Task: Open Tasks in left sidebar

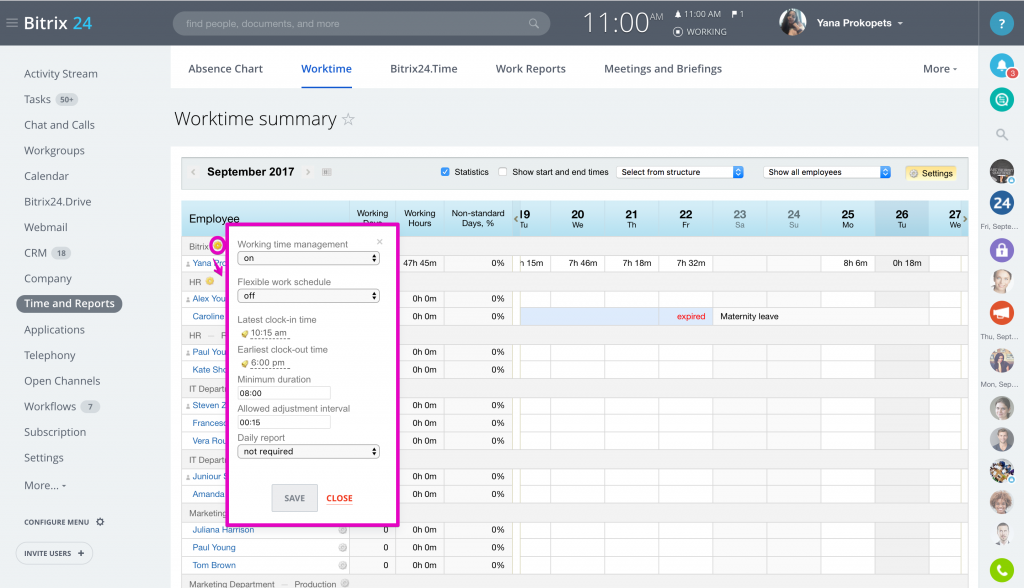Action: point(37,99)
